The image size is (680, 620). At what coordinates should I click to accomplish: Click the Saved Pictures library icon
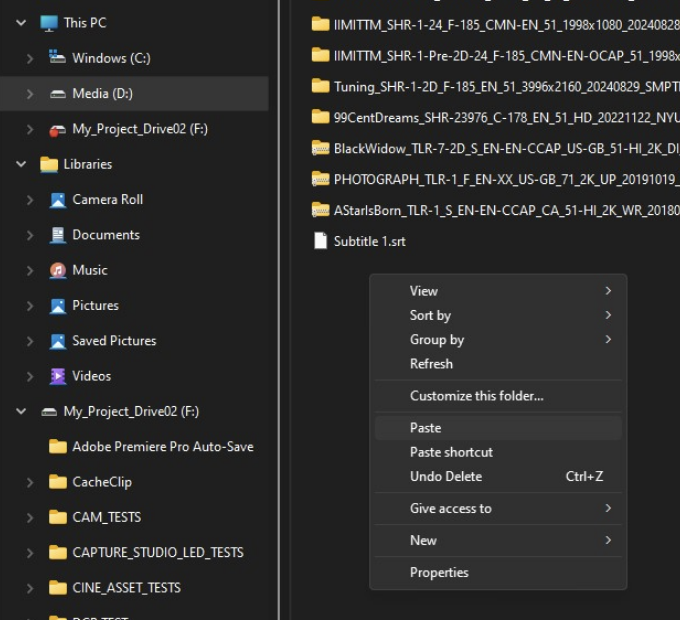pyautogui.click(x=57, y=341)
